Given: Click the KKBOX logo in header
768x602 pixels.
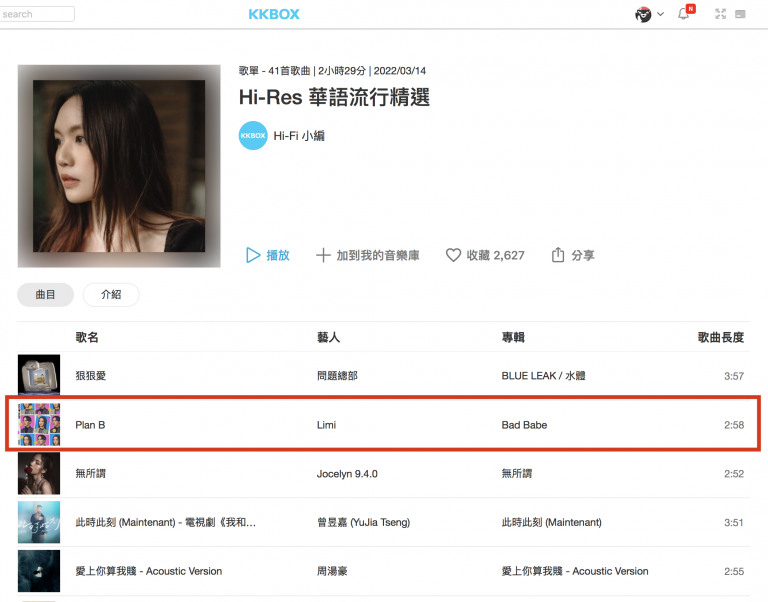Looking at the screenshot, I should point(274,14).
